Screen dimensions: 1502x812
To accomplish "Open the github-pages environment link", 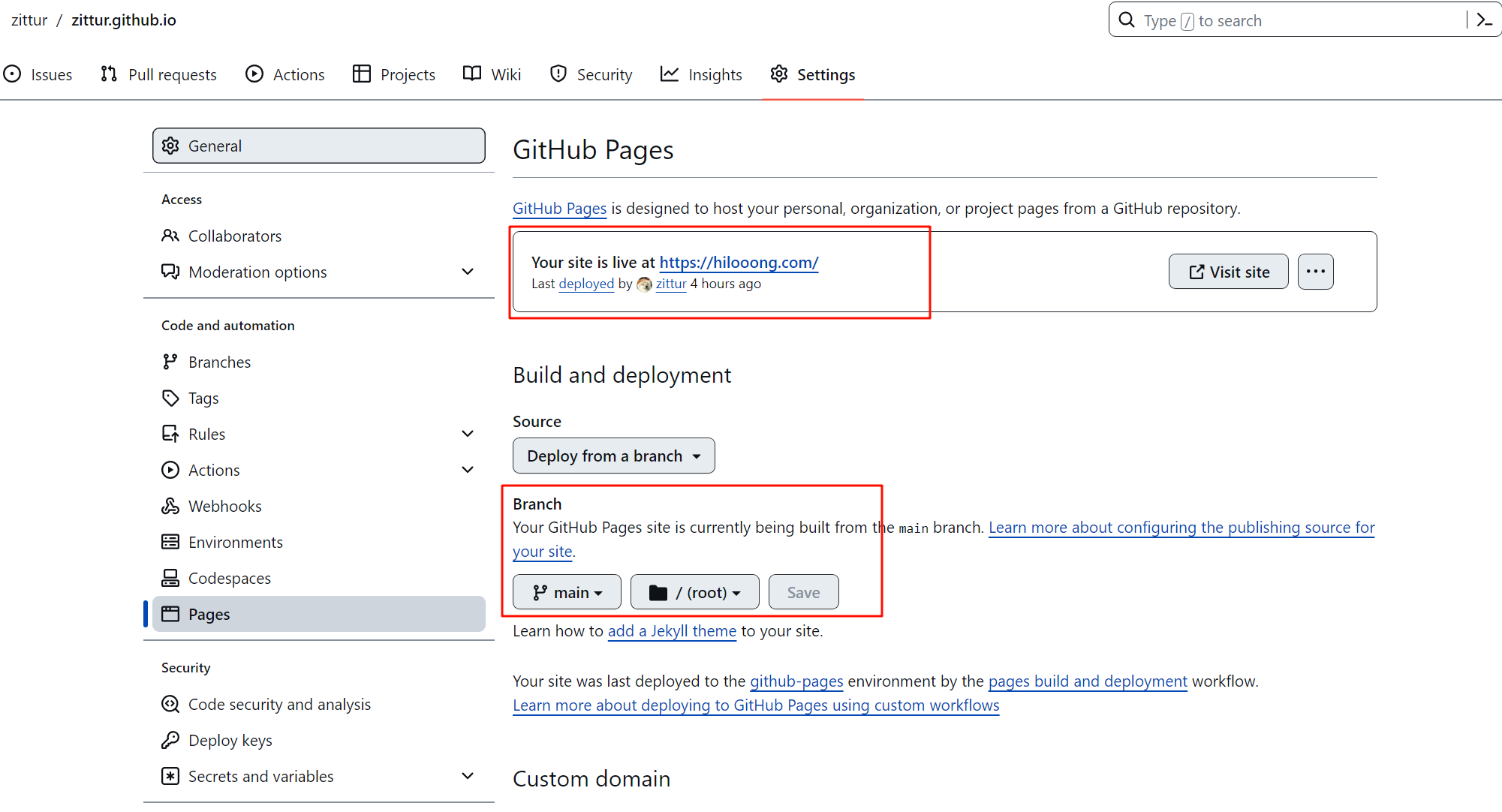I will click(796, 681).
